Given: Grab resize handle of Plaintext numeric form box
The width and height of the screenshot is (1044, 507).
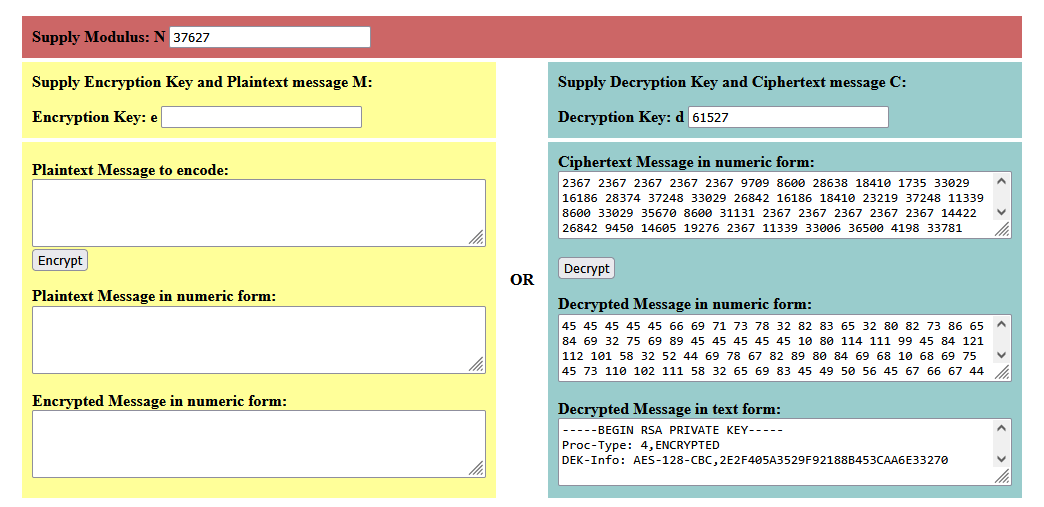Looking at the screenshot, I should tap(477, 364).
